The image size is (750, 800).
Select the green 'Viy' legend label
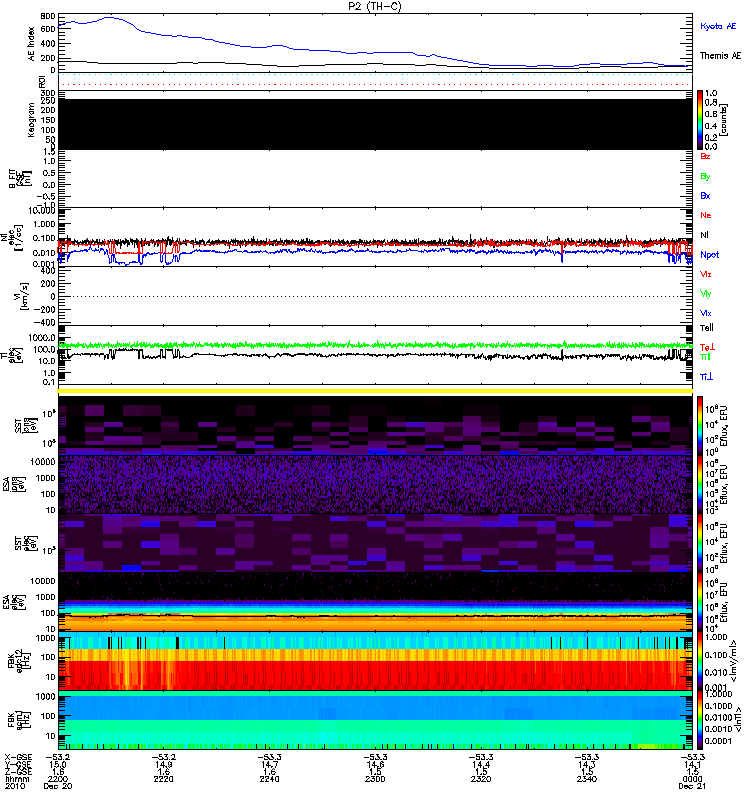705,293
